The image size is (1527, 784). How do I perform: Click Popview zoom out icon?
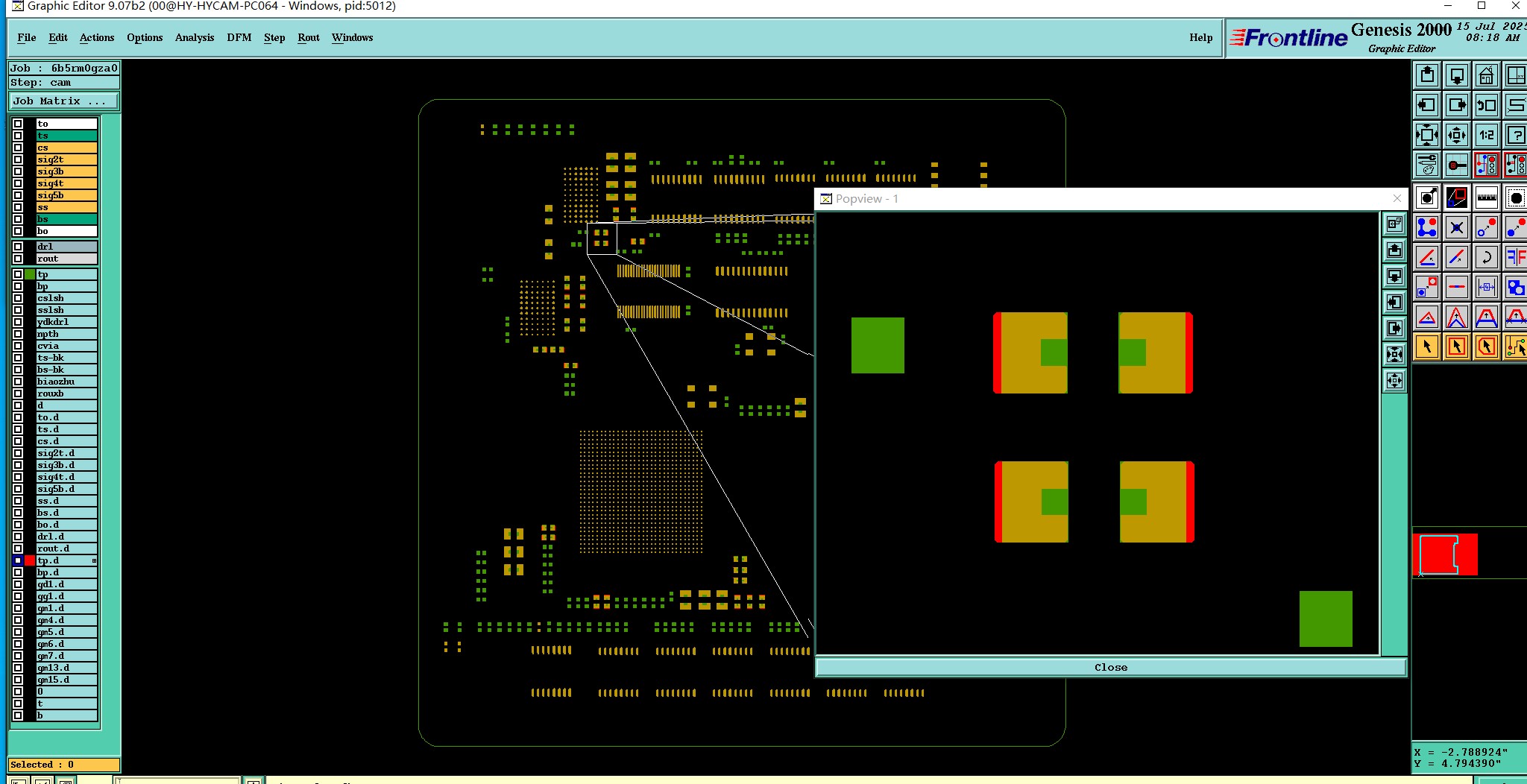[1394, 381]
